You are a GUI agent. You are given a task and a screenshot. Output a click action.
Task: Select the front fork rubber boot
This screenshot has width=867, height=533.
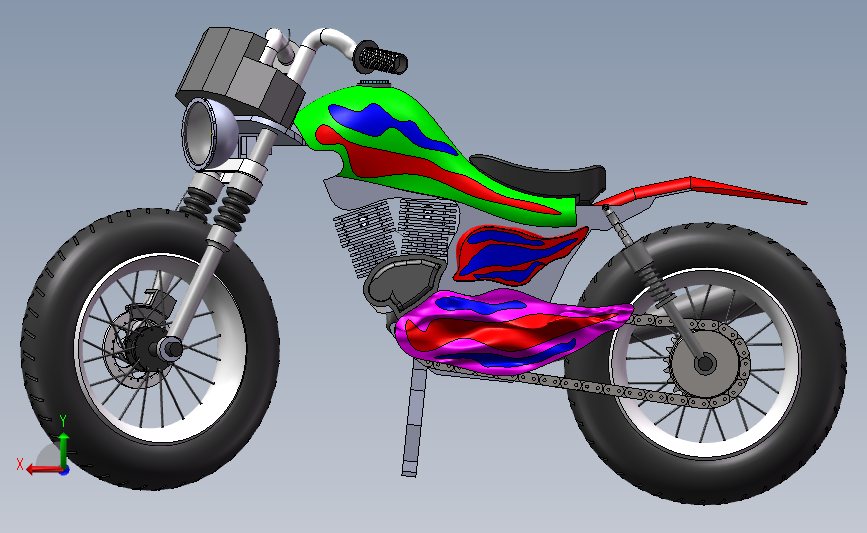pyautogui.click(x=232, y=209)
